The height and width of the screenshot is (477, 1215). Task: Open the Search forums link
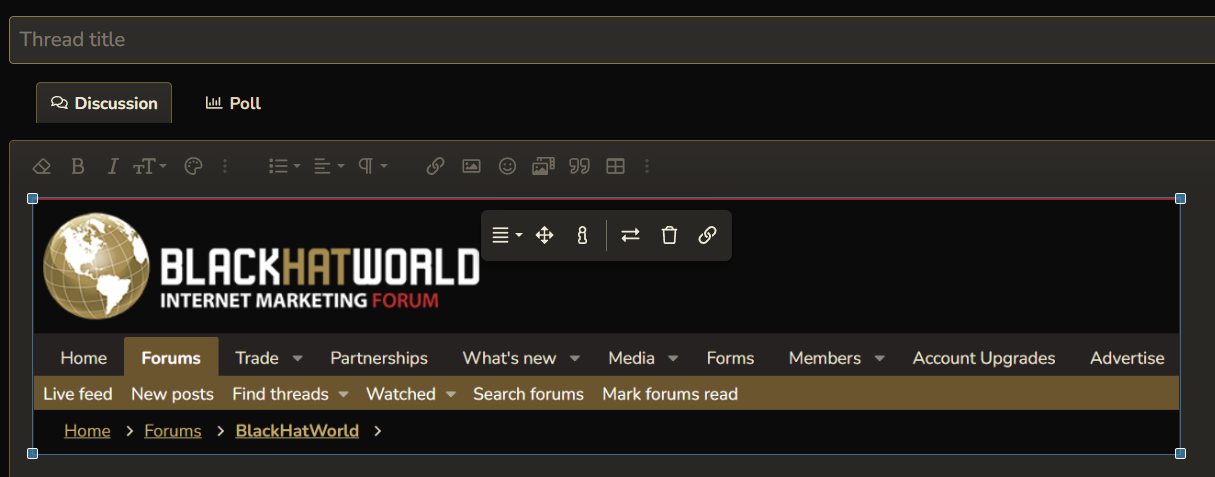click(x=528, y=394)
